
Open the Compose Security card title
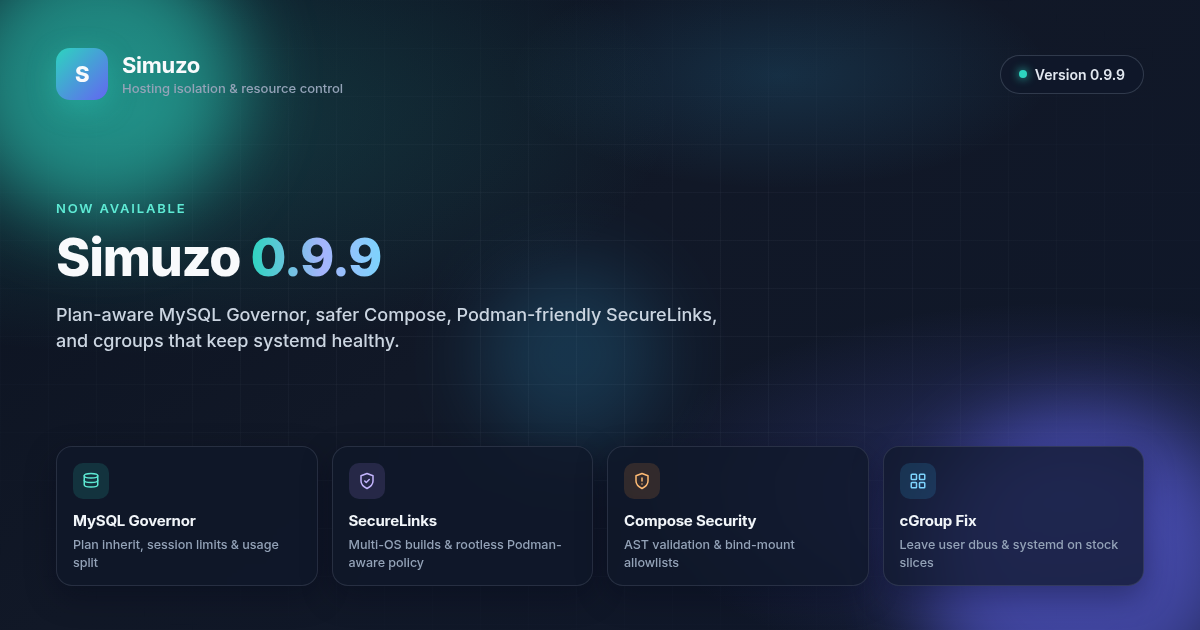690,521
